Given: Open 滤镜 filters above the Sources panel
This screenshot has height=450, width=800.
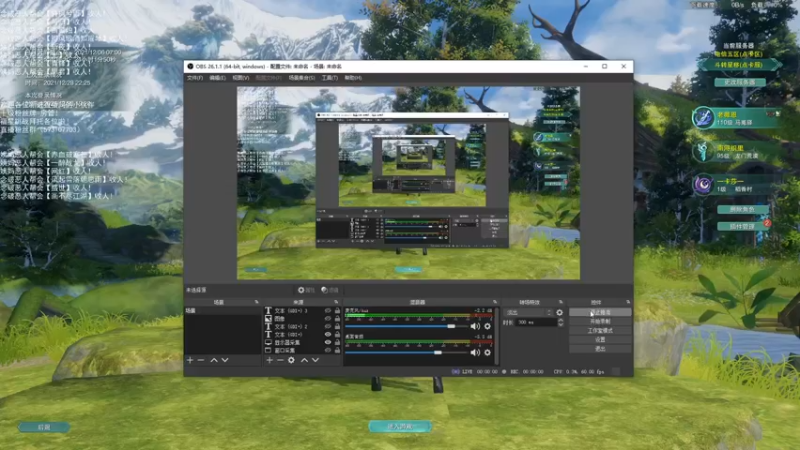Looking at the screenshot, I should point(330,290).
